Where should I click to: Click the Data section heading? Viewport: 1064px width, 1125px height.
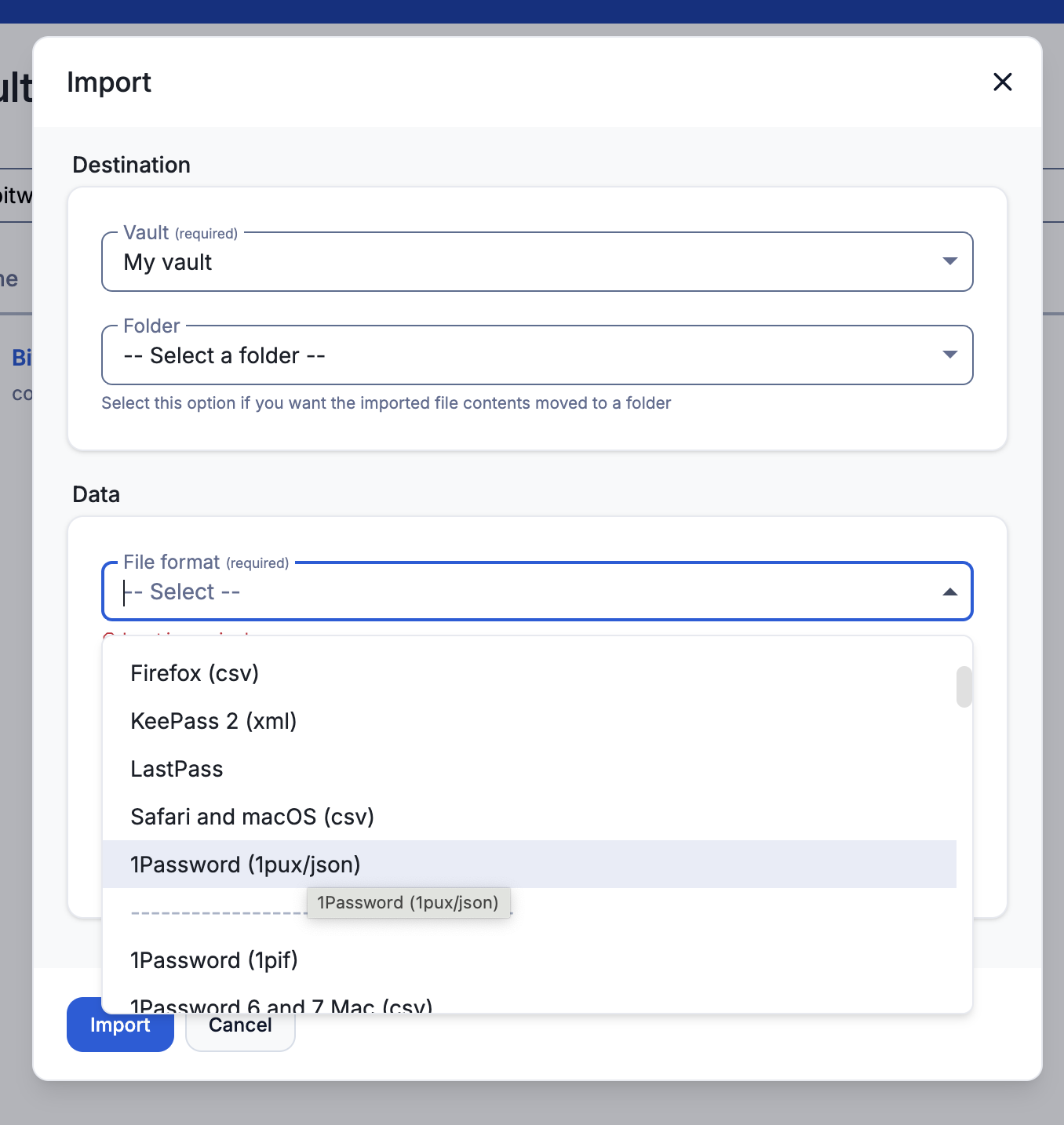97,494
